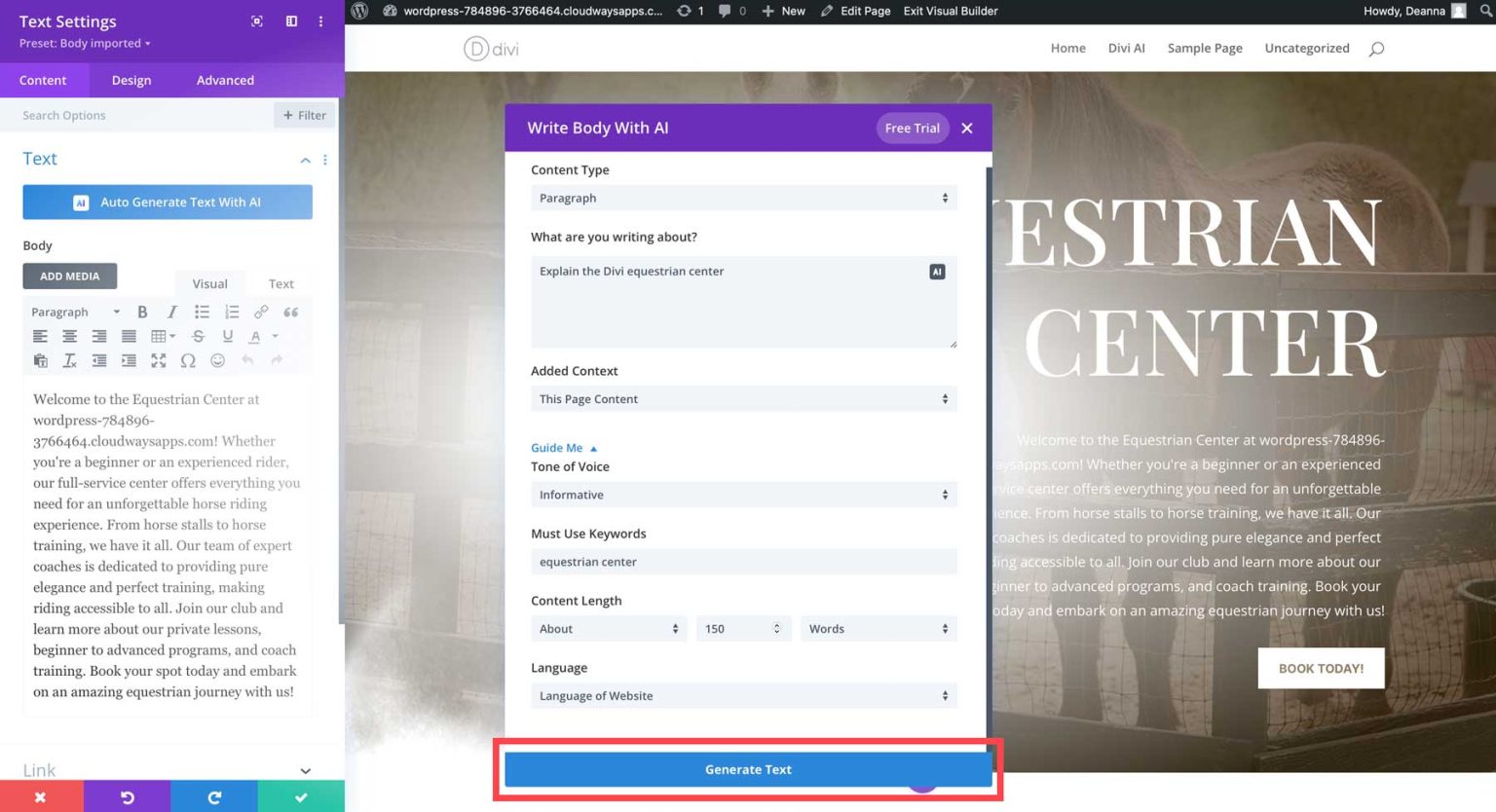Undo the last change with purple undo arrow
Viewport: 1496px width, 812px height.
click(x=127, y=796)
